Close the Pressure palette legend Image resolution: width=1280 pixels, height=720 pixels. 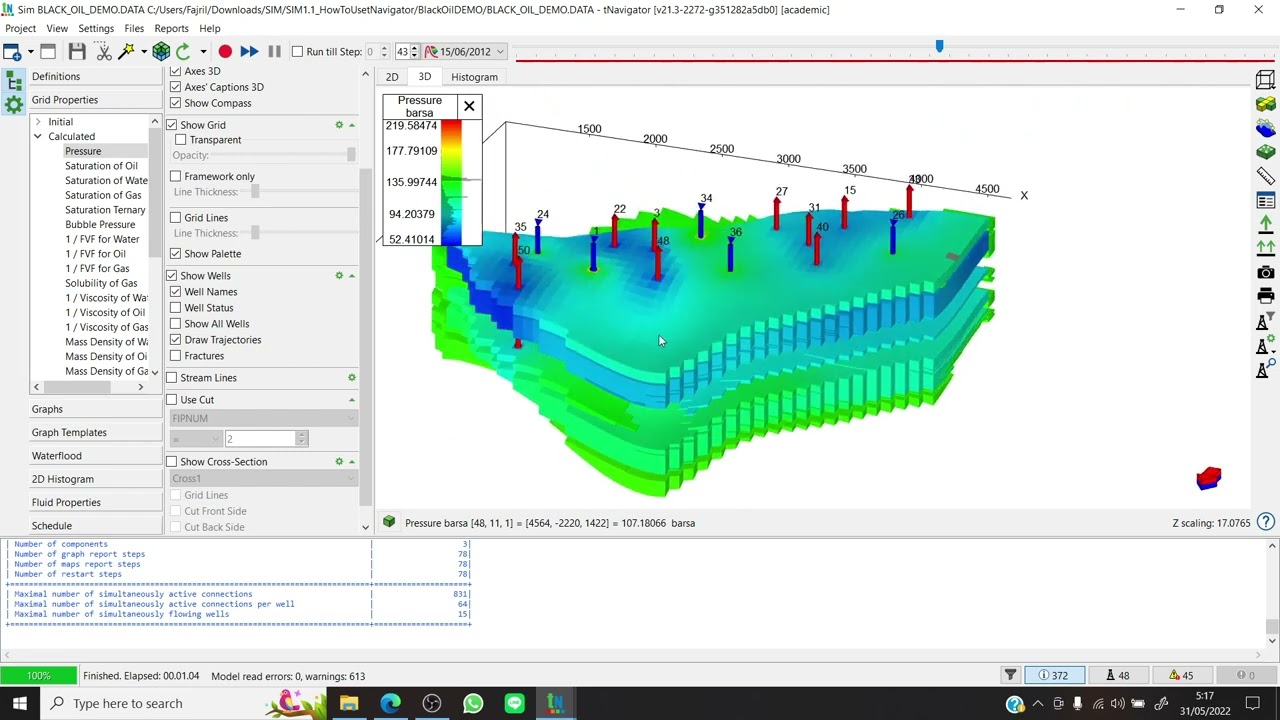click(x=469, y=106)
